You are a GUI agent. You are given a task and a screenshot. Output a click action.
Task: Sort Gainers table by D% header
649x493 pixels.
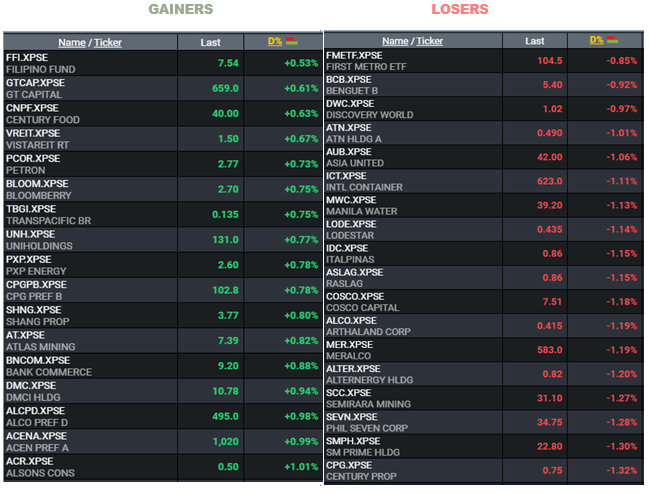[275, 41]
